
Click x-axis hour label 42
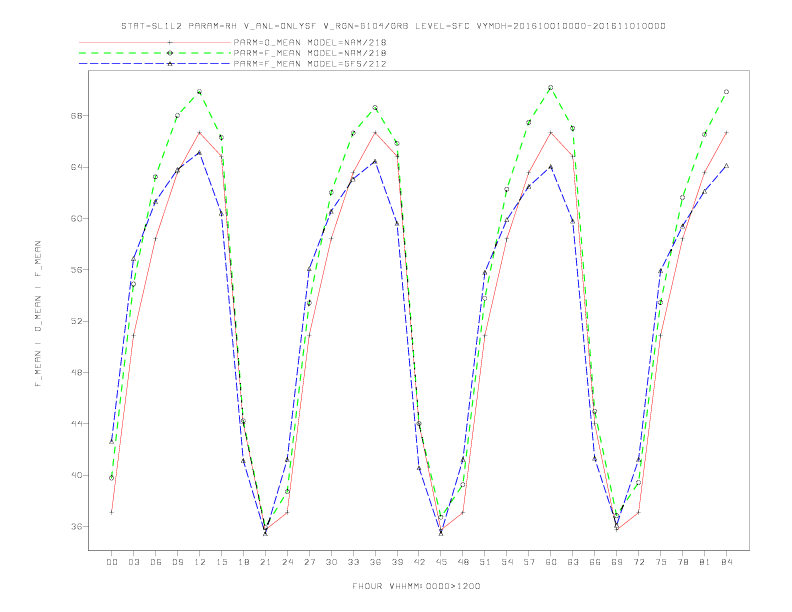coord(419,562)
